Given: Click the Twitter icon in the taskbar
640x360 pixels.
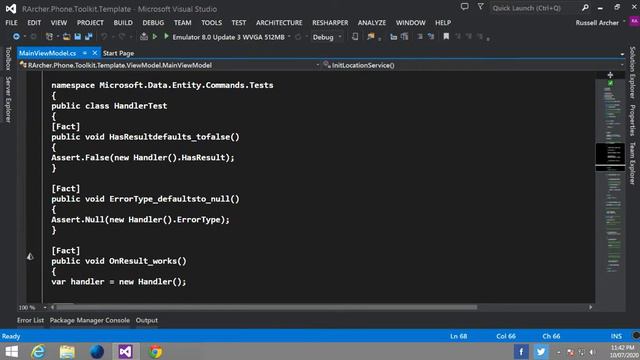Looking at the screenshot, I should click(x=540, y=351).
